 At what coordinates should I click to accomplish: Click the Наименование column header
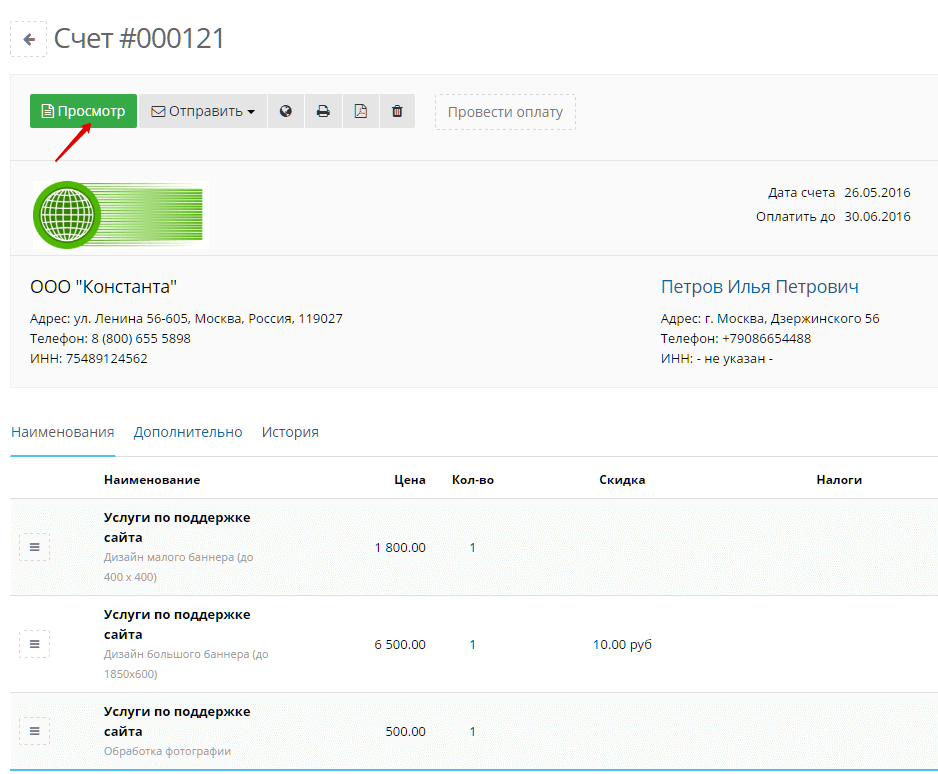click(151, 480)
